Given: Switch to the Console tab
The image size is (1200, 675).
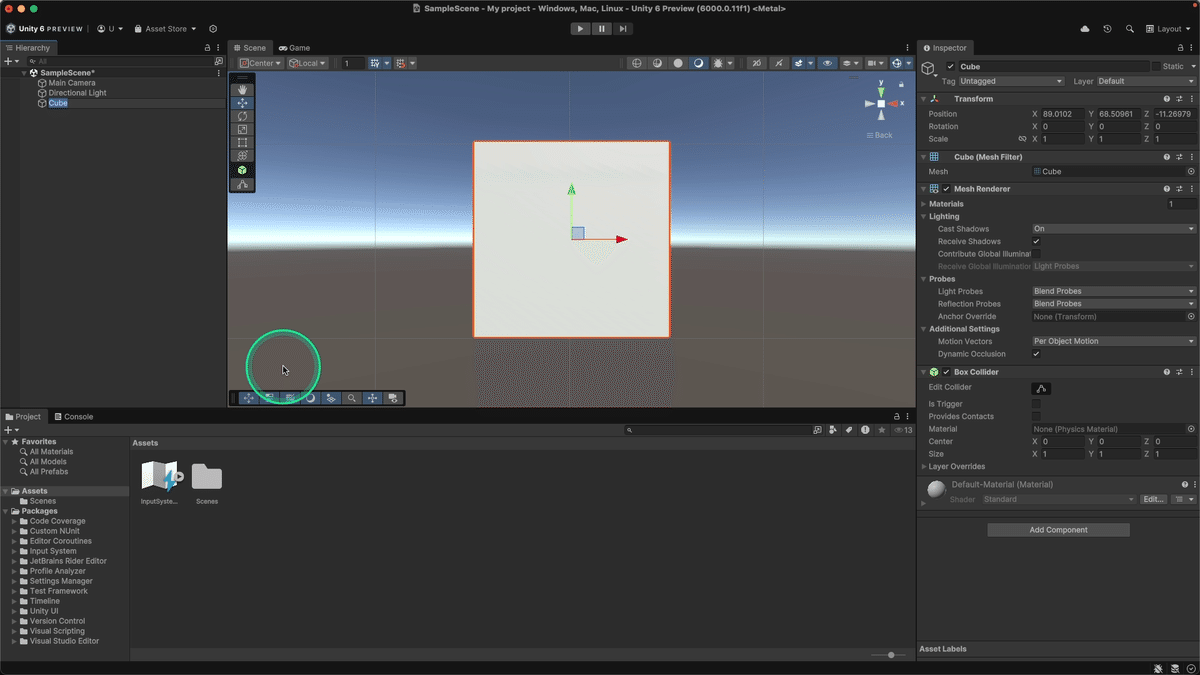Looking at the screenshot, I should click(73, 417).
